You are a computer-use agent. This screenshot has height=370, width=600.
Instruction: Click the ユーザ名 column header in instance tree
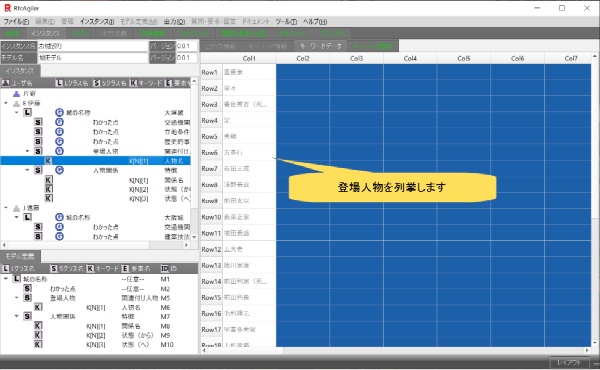[27, 83]
